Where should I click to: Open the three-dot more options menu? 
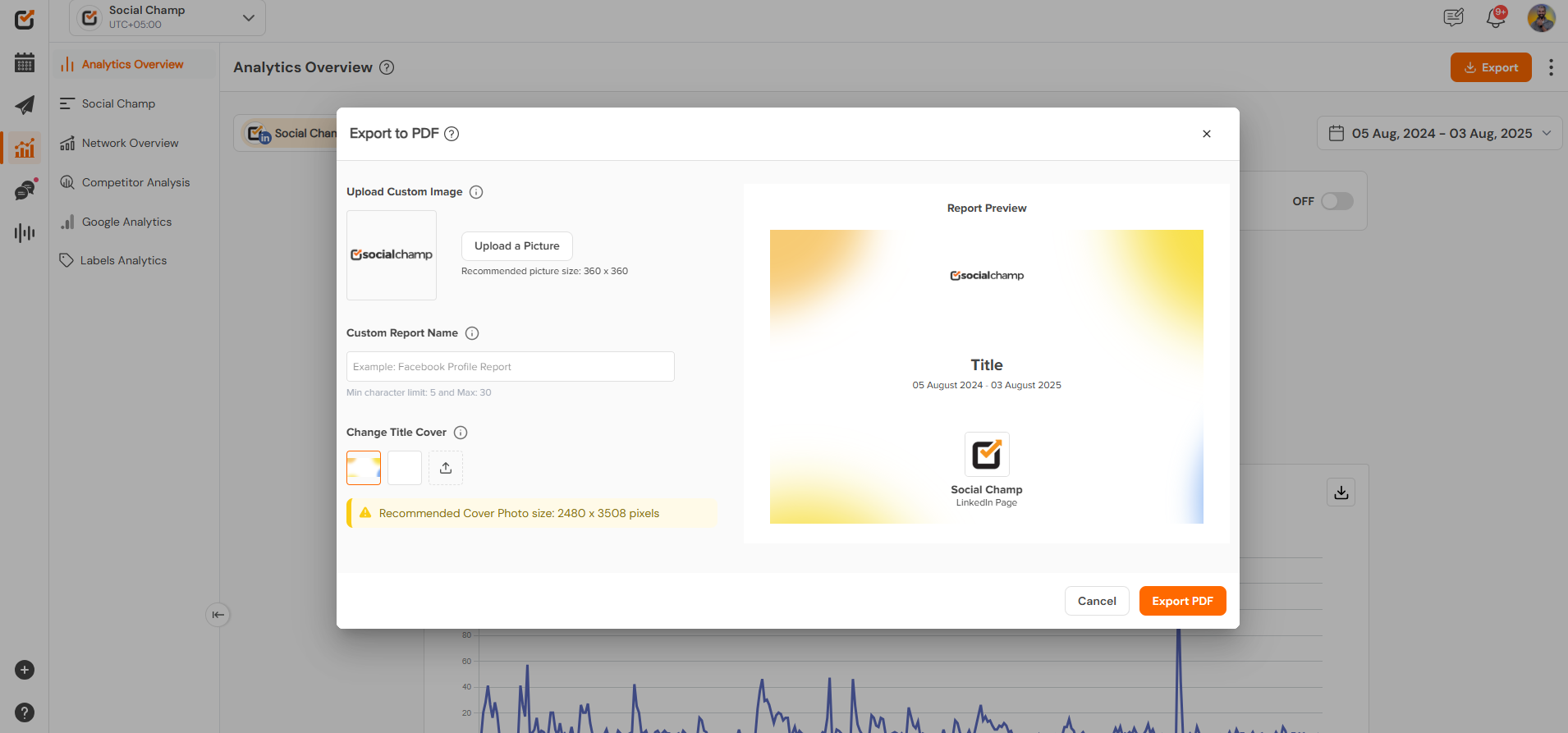(1551, 67)
